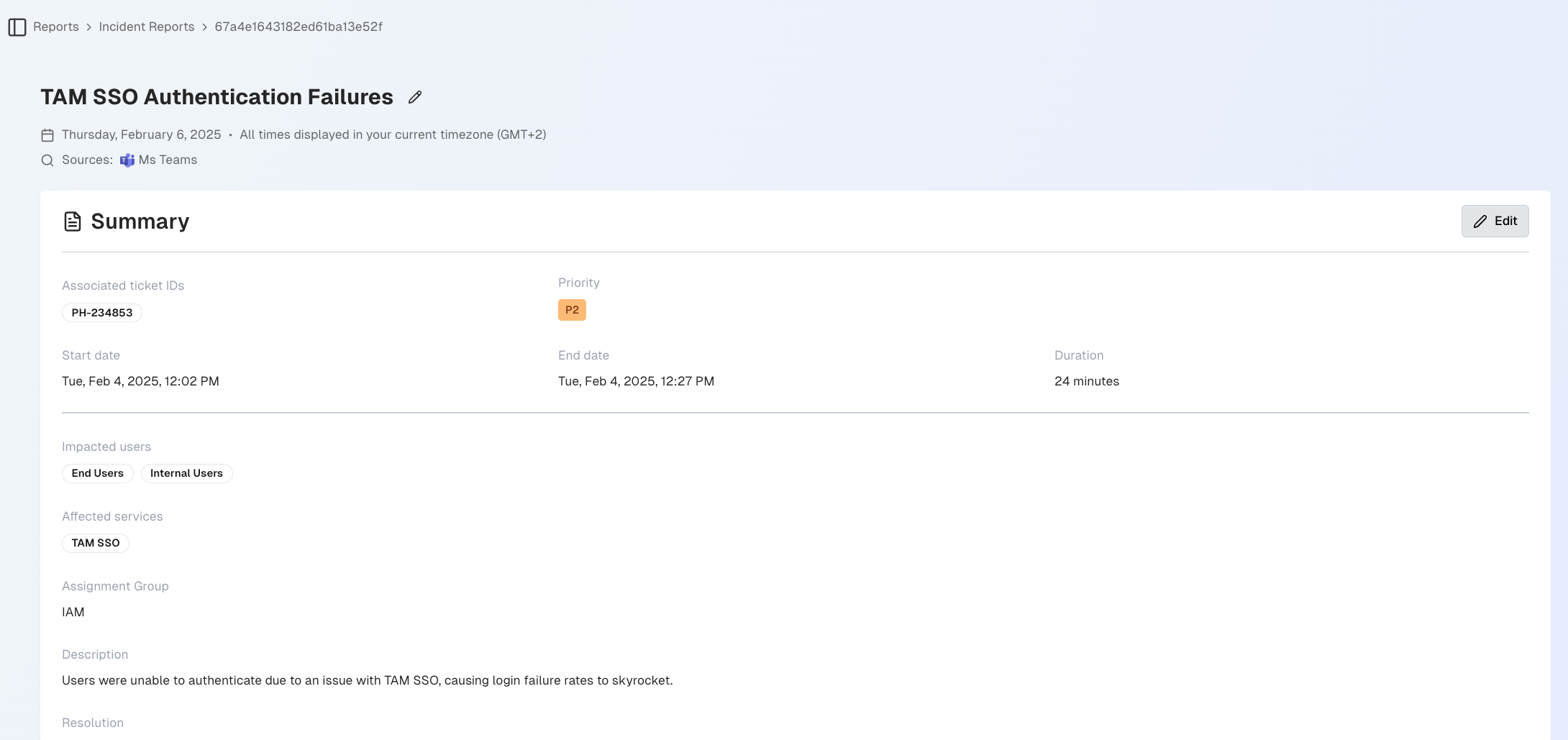Click the report ID breadcrumb item
The width and height of the screenshot is (1568, 740).
coord(298,27)
